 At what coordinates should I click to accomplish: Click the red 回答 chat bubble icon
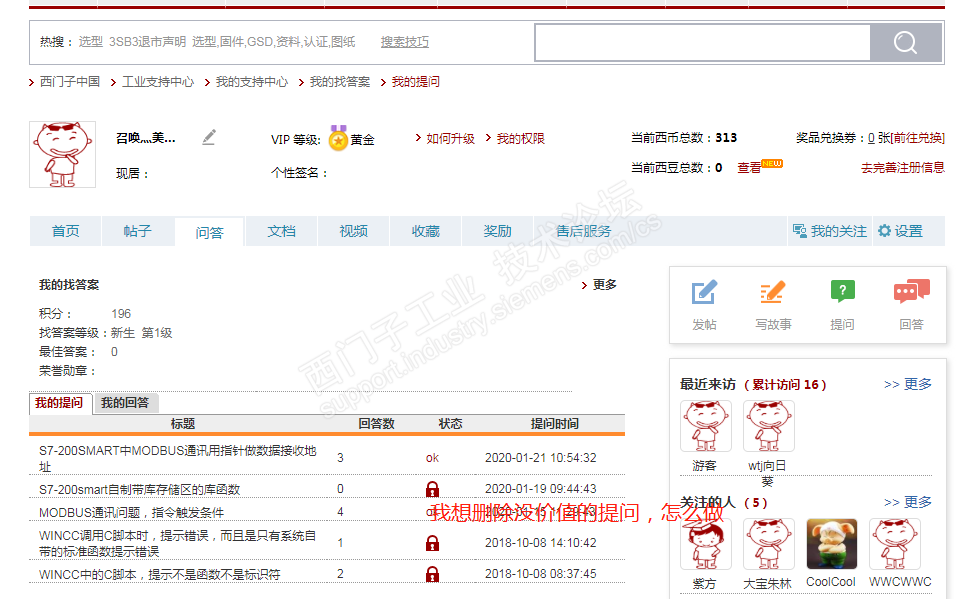(x=912, y=291)
